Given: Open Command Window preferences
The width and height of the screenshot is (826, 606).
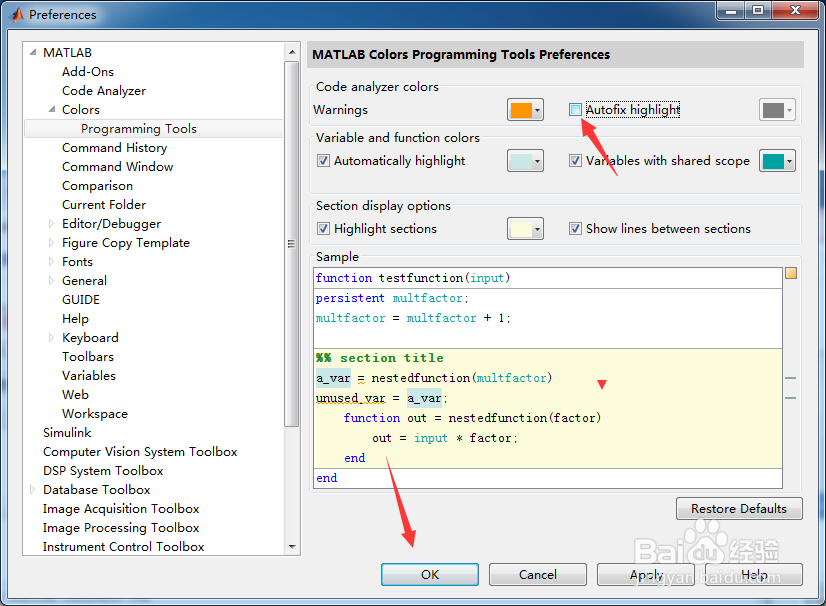Looking at the screenshot, I should (x=117, y=167).
